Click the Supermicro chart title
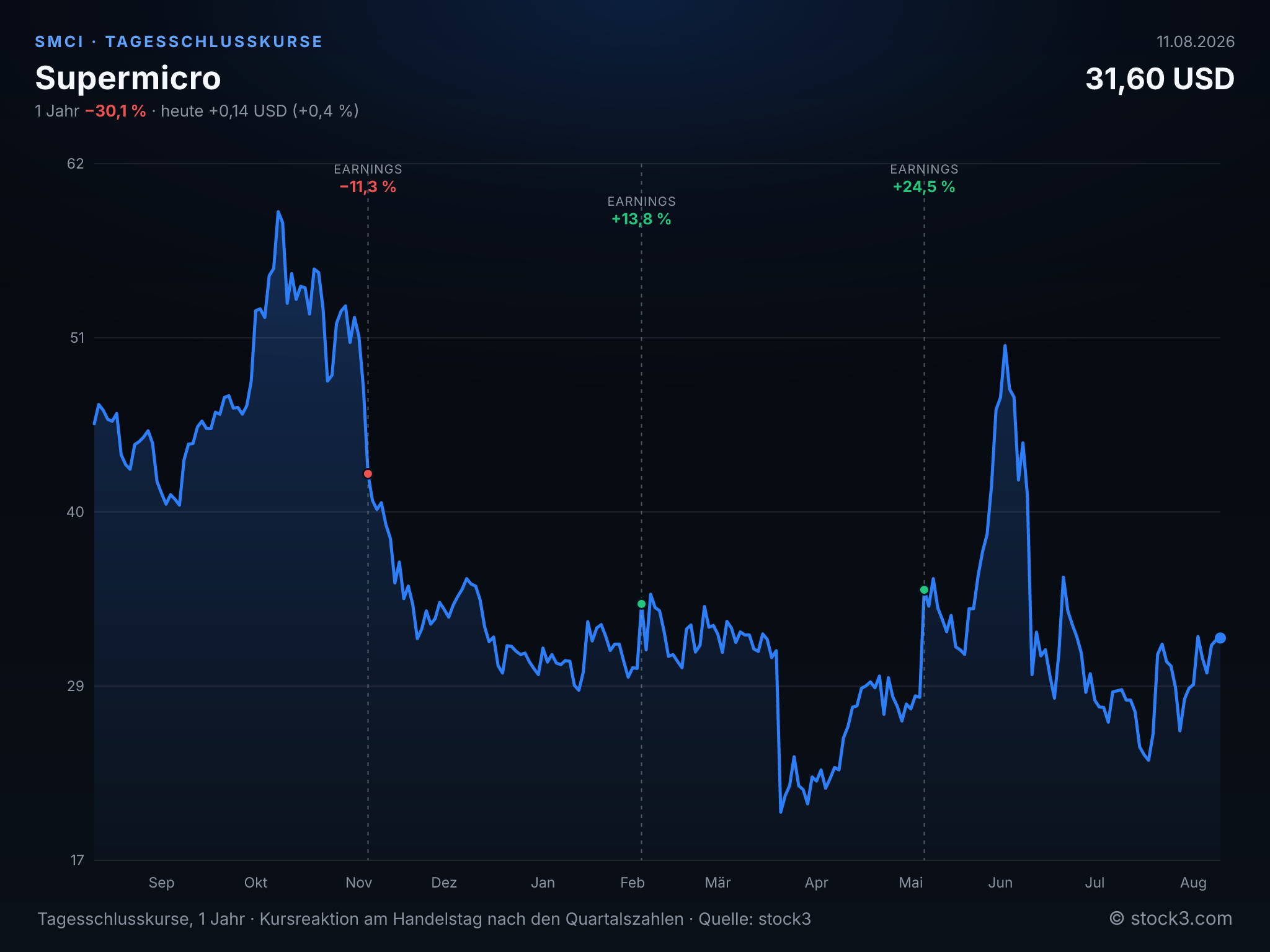1270x952 pixels. [128, 78]
